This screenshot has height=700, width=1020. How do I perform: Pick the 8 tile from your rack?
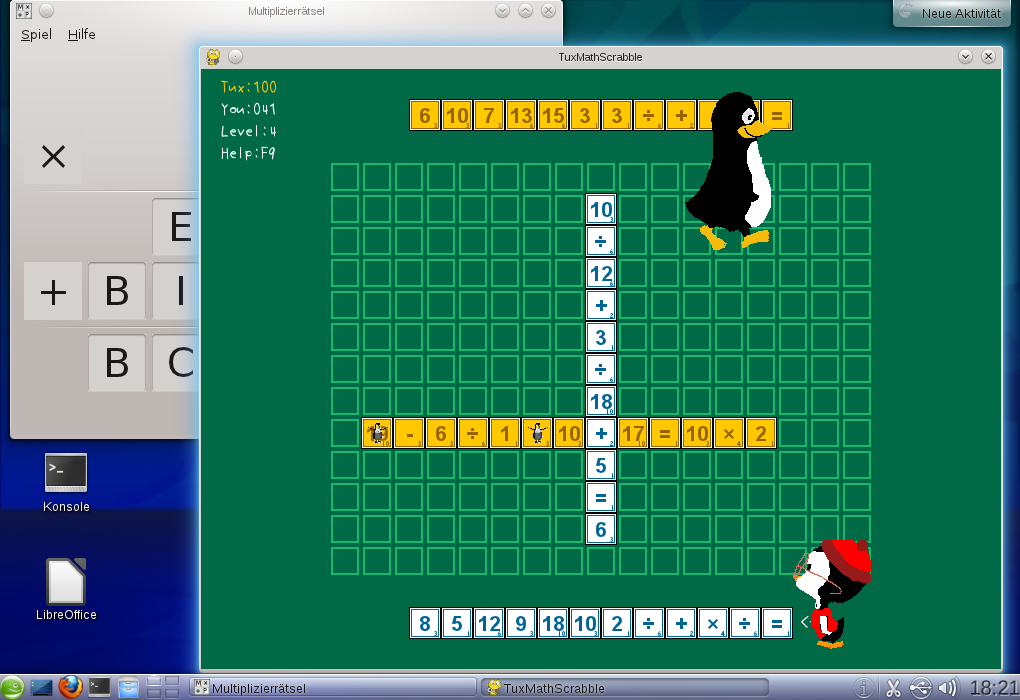(x=425, y=623)
